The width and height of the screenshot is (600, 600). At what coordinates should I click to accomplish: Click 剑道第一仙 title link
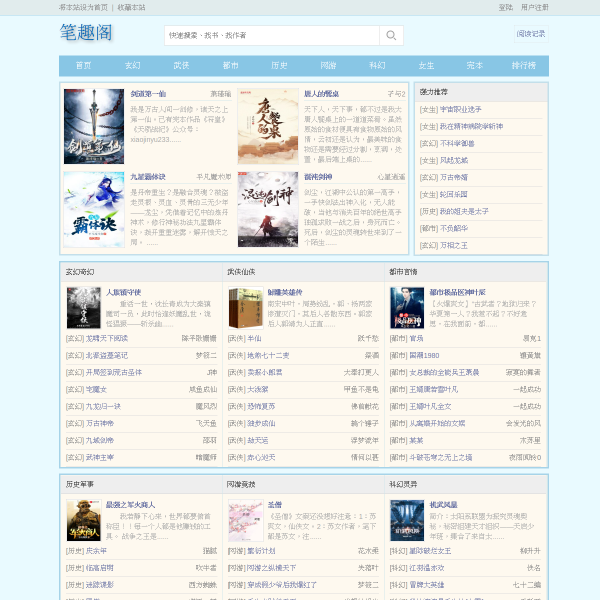point(148,94)
